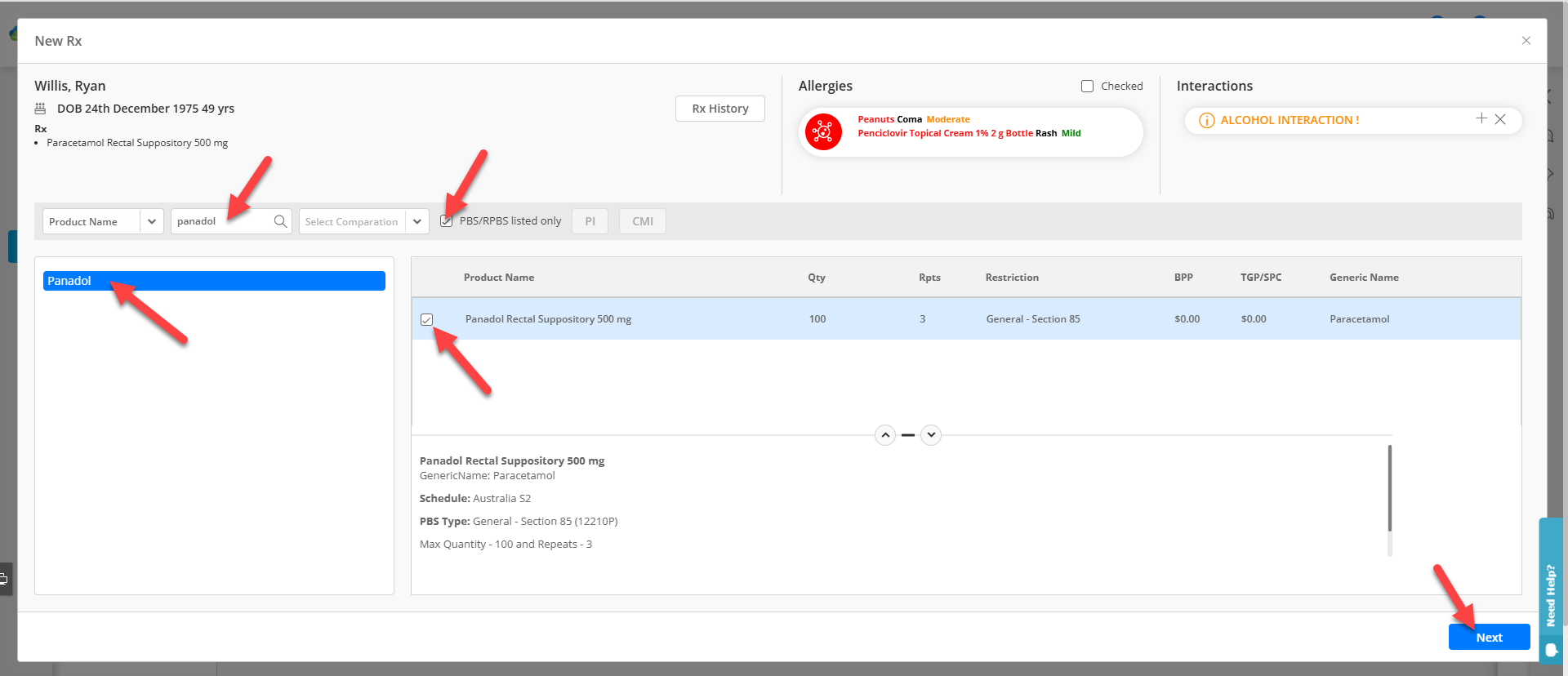Click the alcohol interaction info icon
Viewport: 1568px width, 676px height.
[1206, 120]
